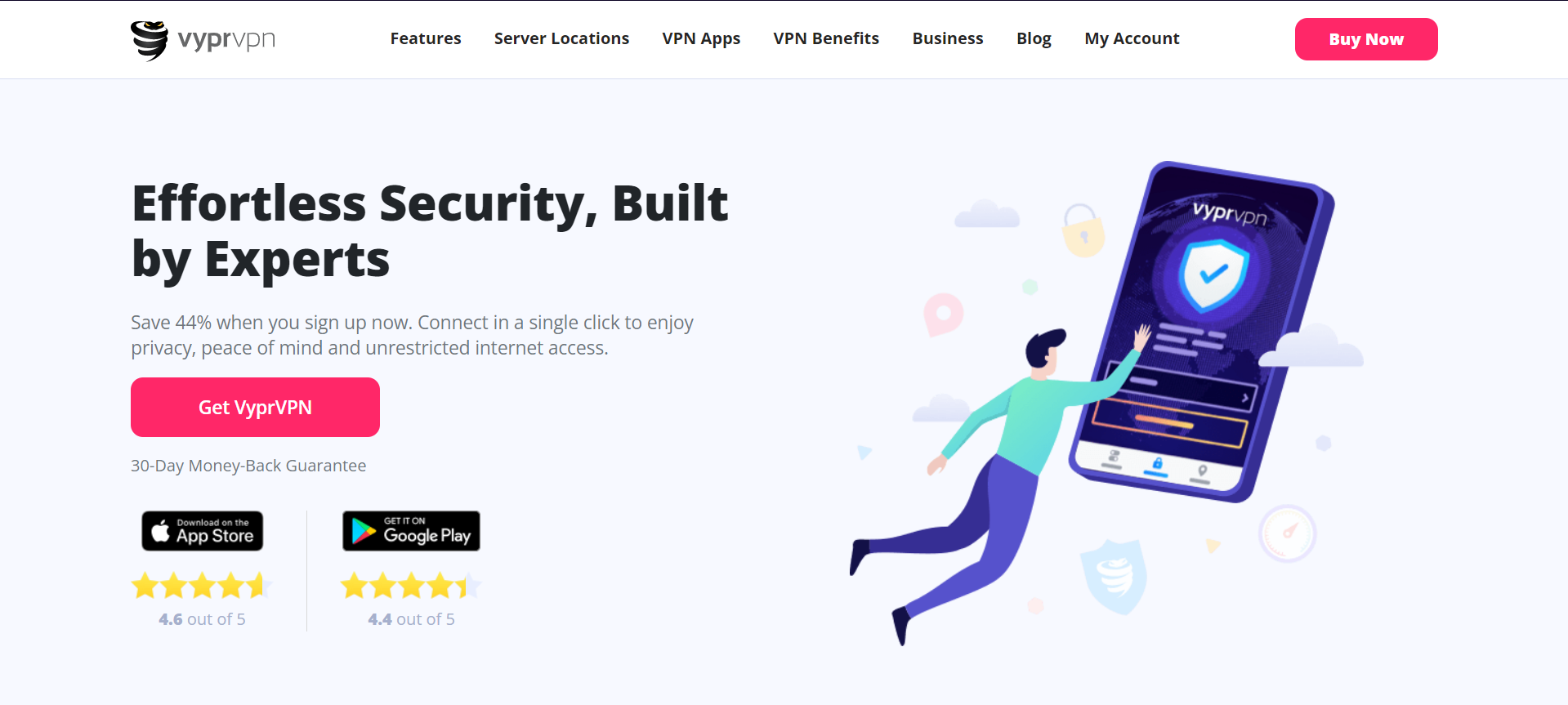Click the Google Play star rating
Screen dimensions: 1568x705
[x=410, y=586]
